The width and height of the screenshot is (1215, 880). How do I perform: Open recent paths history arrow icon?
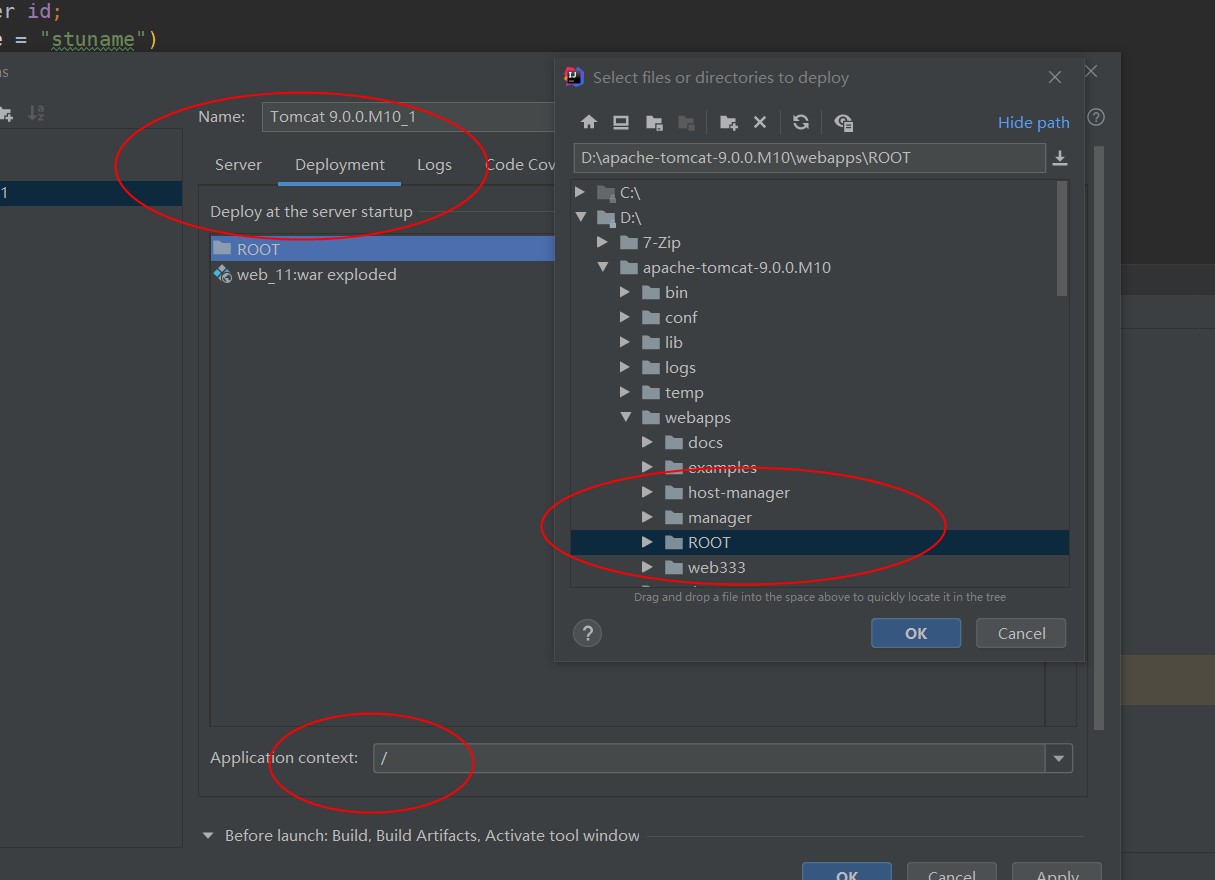point(1060,158)
